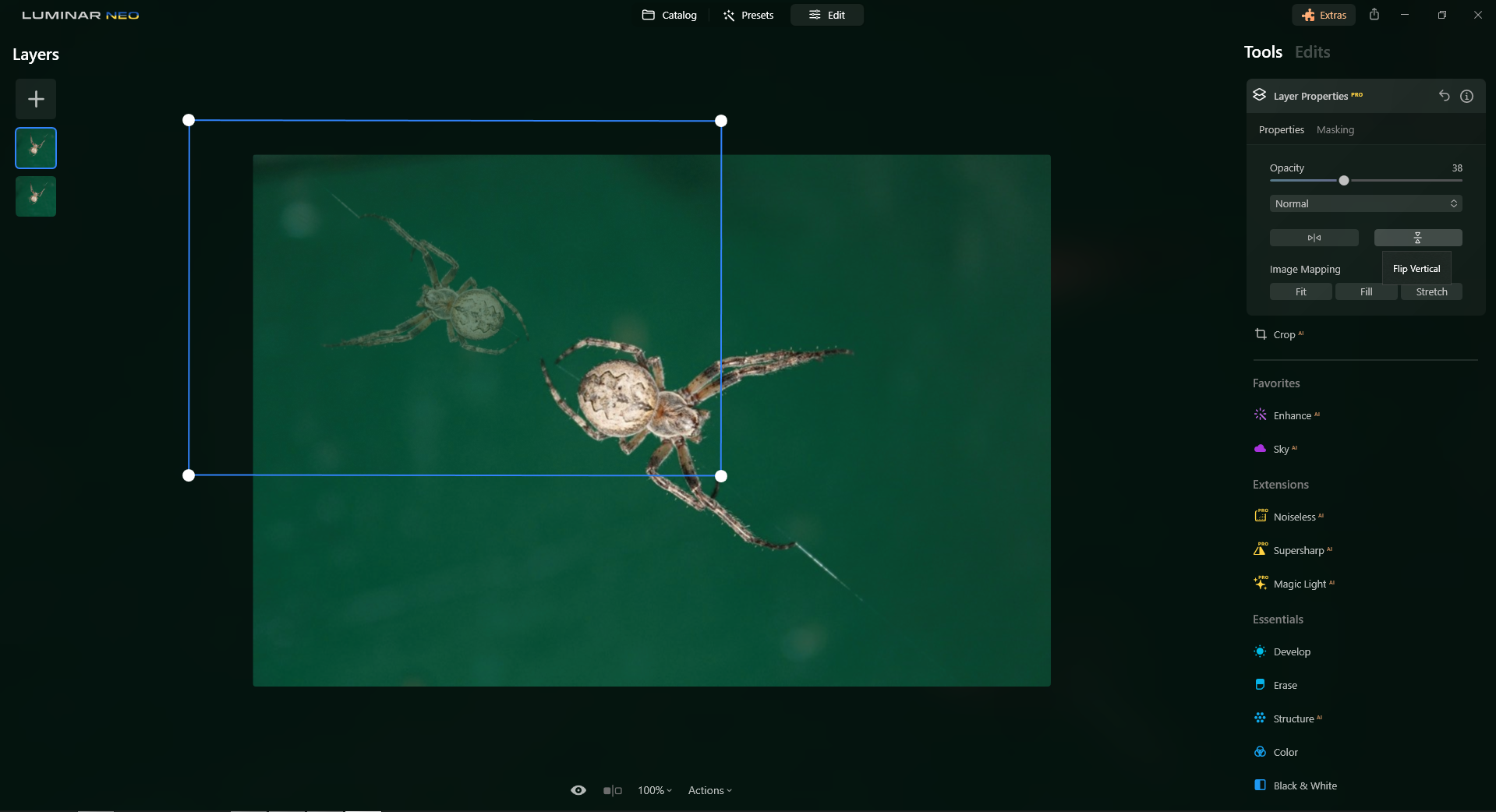Select the top spider layer thumbnail
Screen dimensions: 1496x812
tap(36, 148)
